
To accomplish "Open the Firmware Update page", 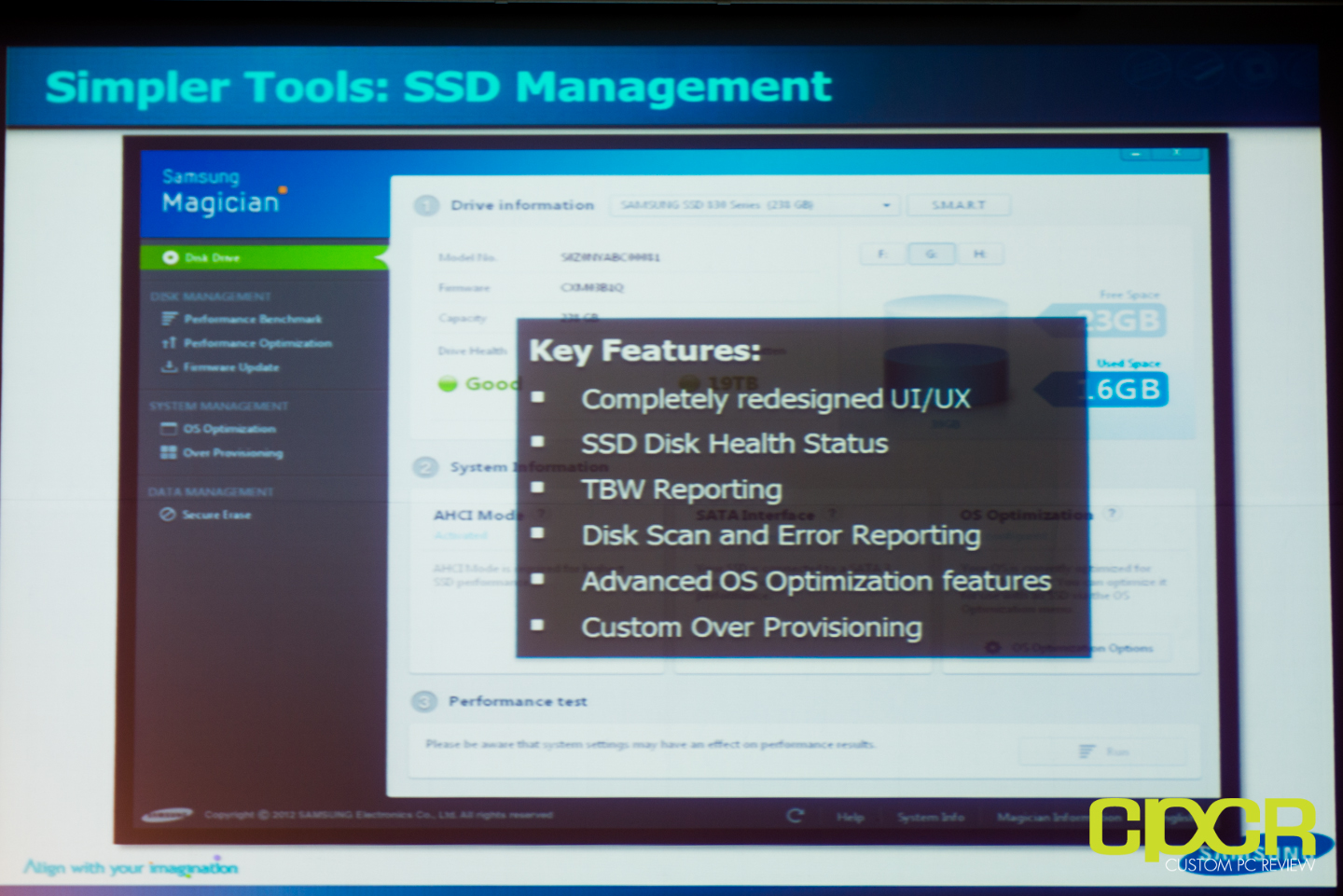I will 231,367.
